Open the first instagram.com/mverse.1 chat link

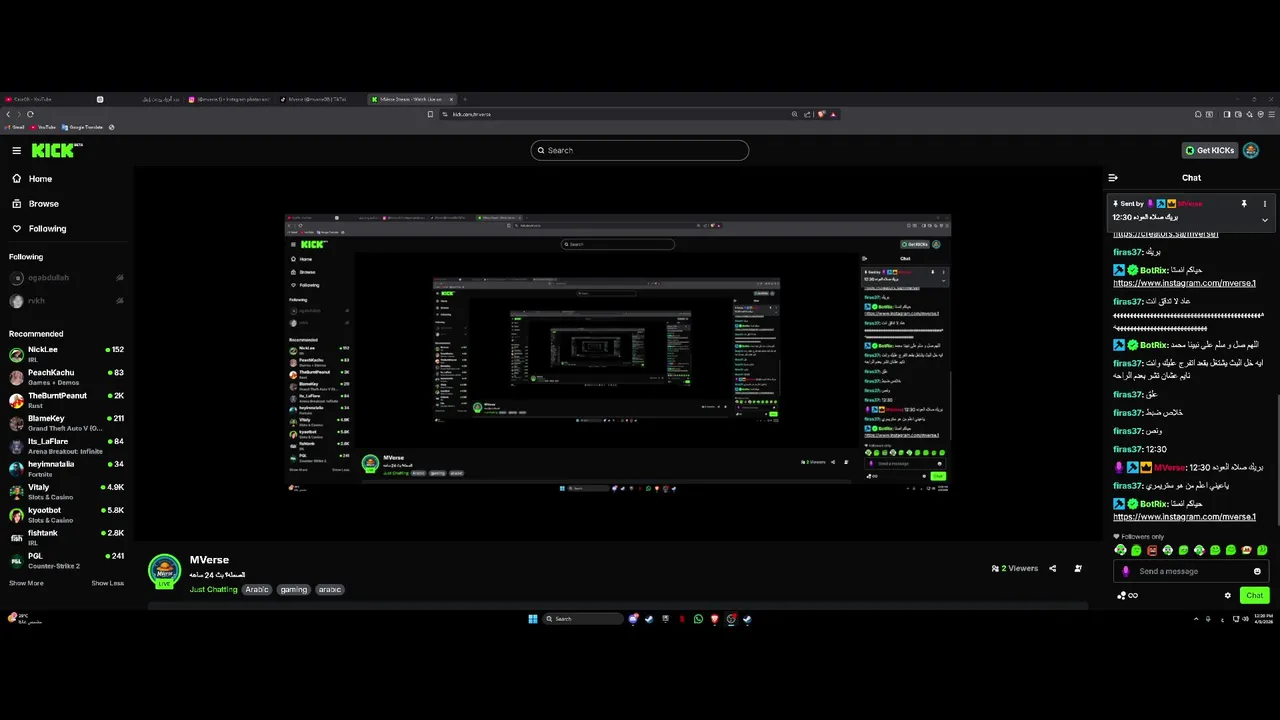[1184, 283]
